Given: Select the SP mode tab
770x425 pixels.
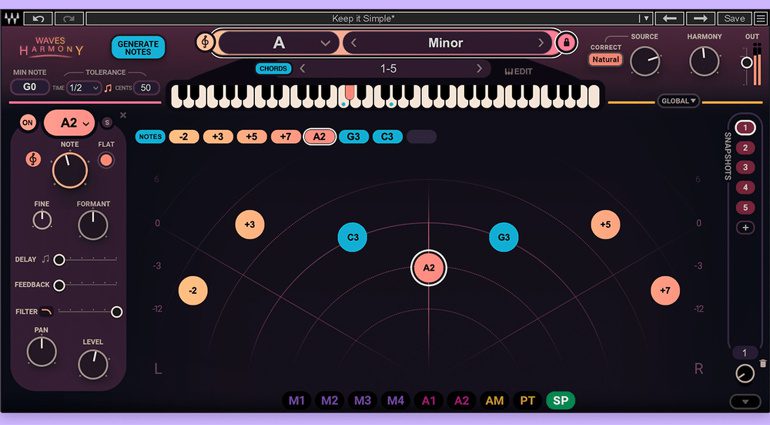Looking at the screenshot, I should coord(560,401).
